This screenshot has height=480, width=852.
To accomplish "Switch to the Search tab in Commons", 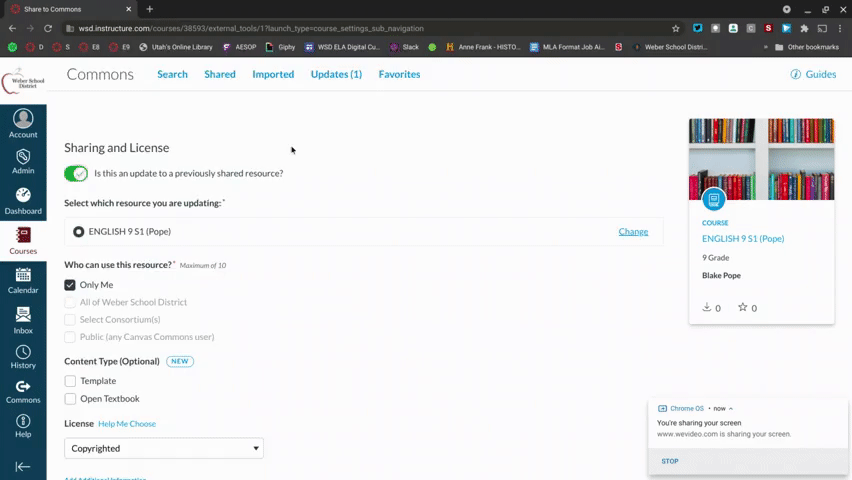I will pos(172,74).
